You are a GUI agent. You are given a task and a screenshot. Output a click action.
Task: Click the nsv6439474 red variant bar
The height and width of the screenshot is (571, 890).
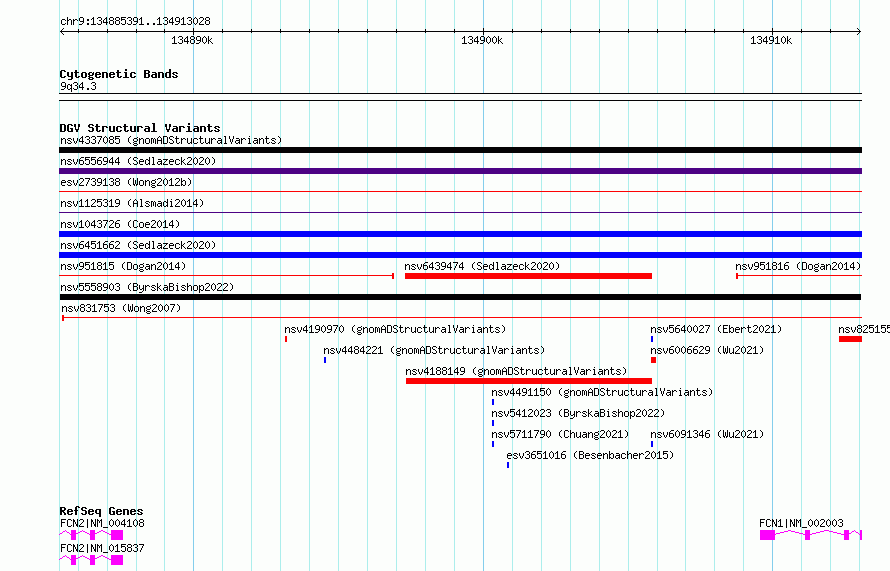pyautogui.click(x=528, y=276)
